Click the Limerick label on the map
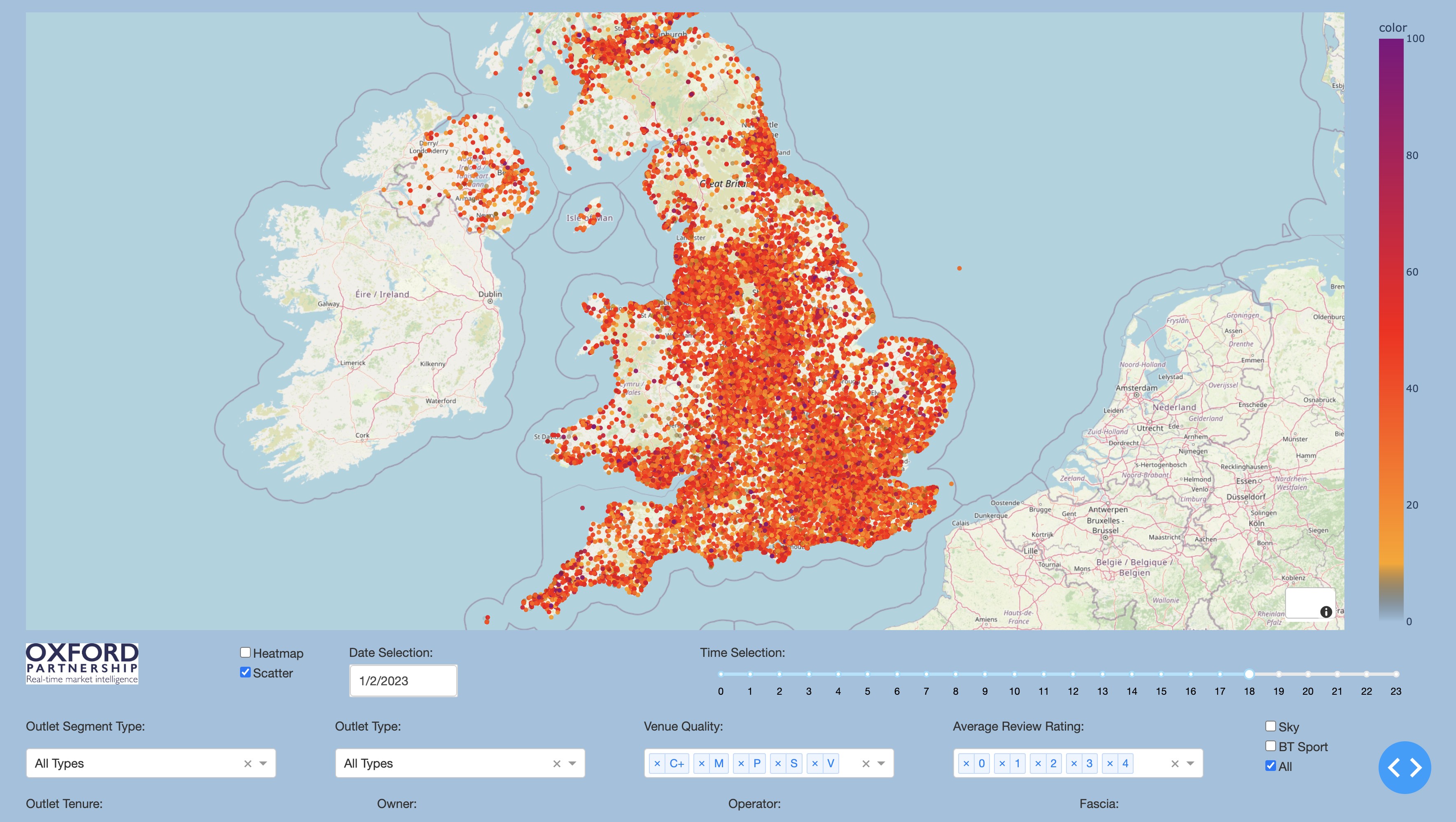The image size is (1456, 822). [x=353, y=363]
